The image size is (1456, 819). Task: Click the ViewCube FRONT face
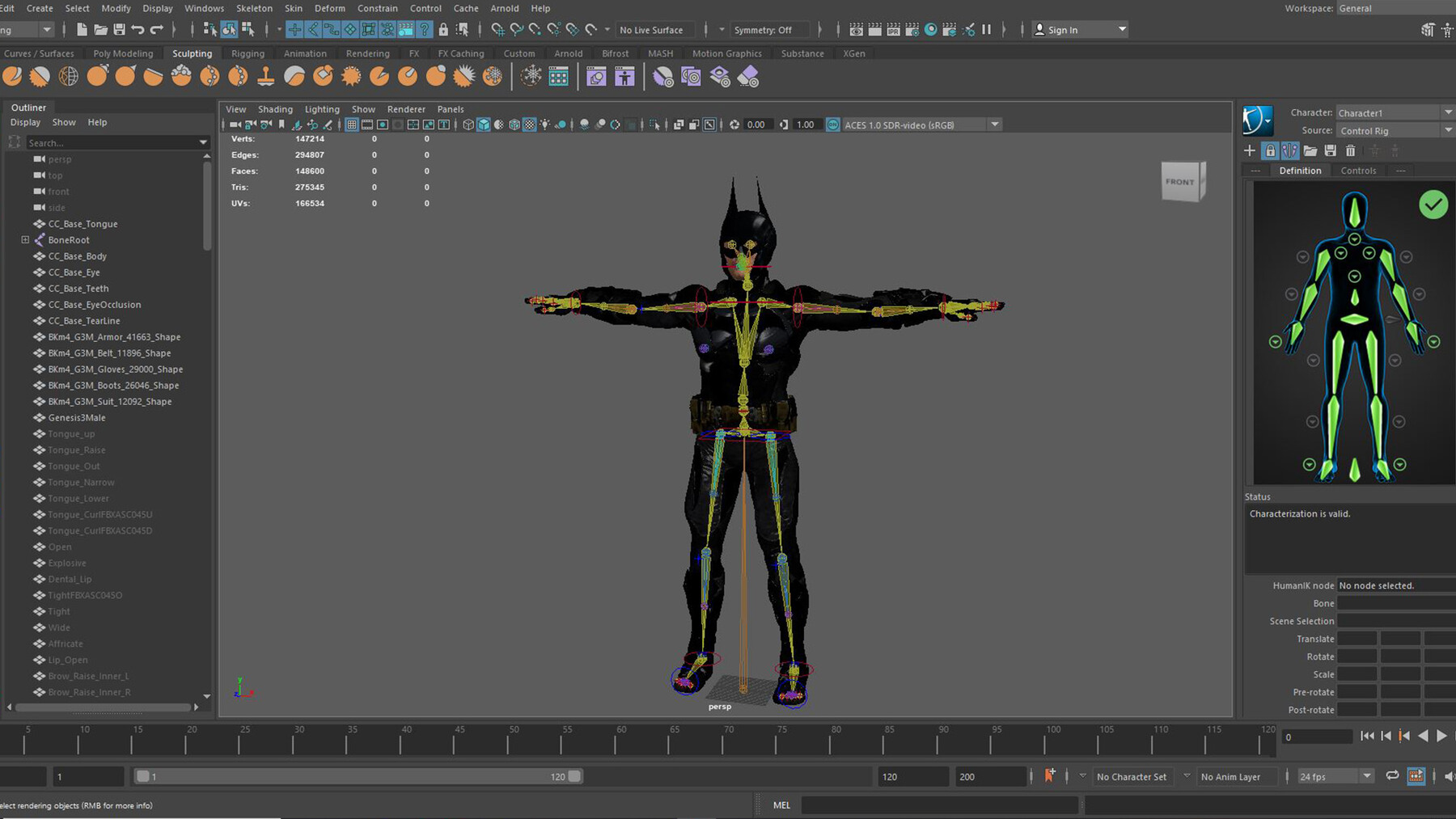pos(1179,182)
